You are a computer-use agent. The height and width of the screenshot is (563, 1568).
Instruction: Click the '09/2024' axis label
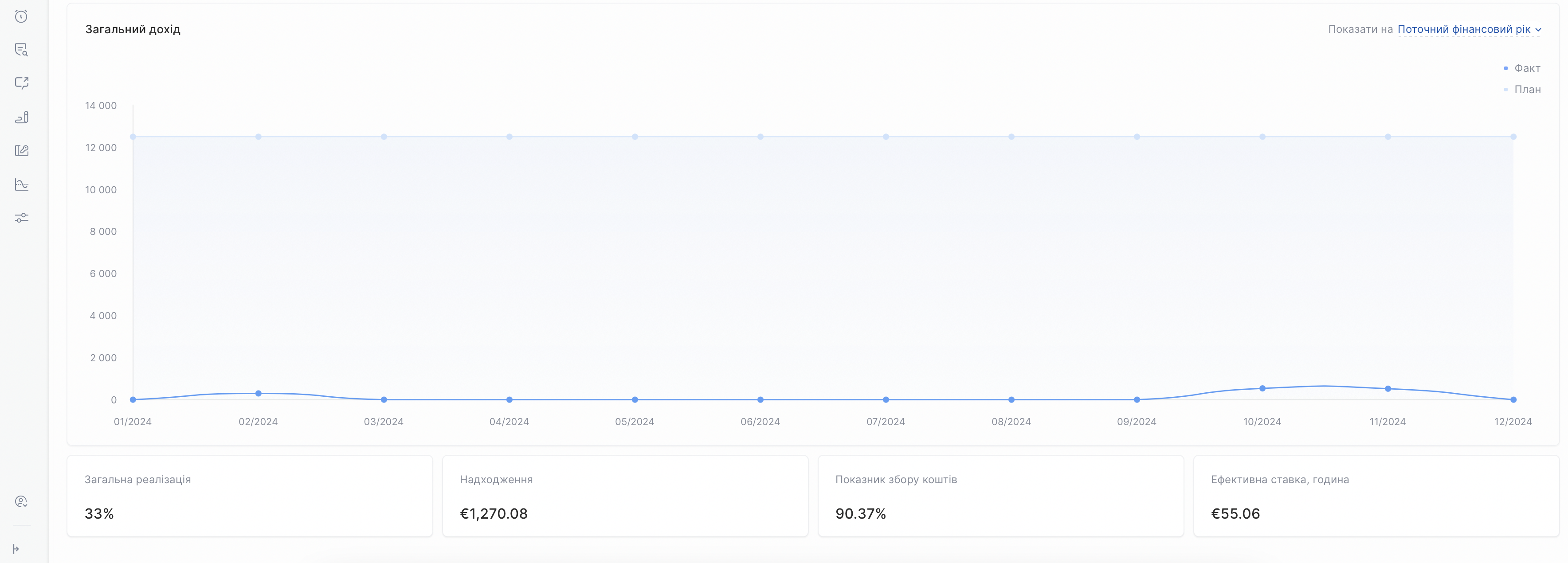tap(1137, 422)
